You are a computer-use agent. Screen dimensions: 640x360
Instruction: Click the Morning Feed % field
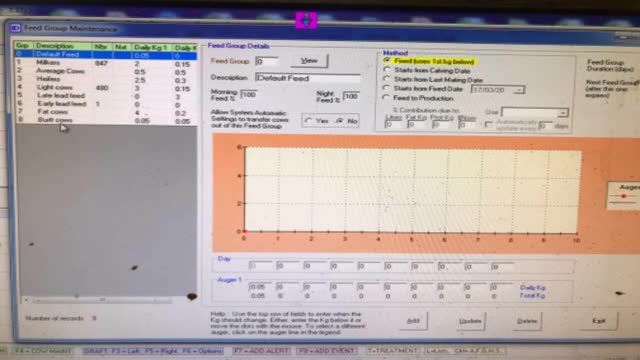(x=249, y=95)
